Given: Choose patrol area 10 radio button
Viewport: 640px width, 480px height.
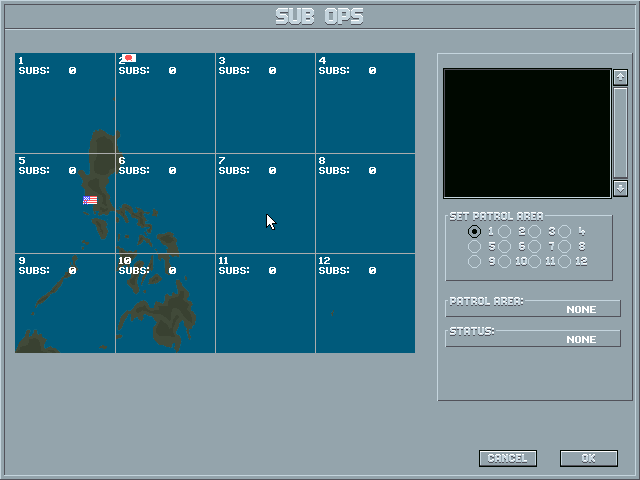Looking at the screenshot, I should tap(504, 261).
